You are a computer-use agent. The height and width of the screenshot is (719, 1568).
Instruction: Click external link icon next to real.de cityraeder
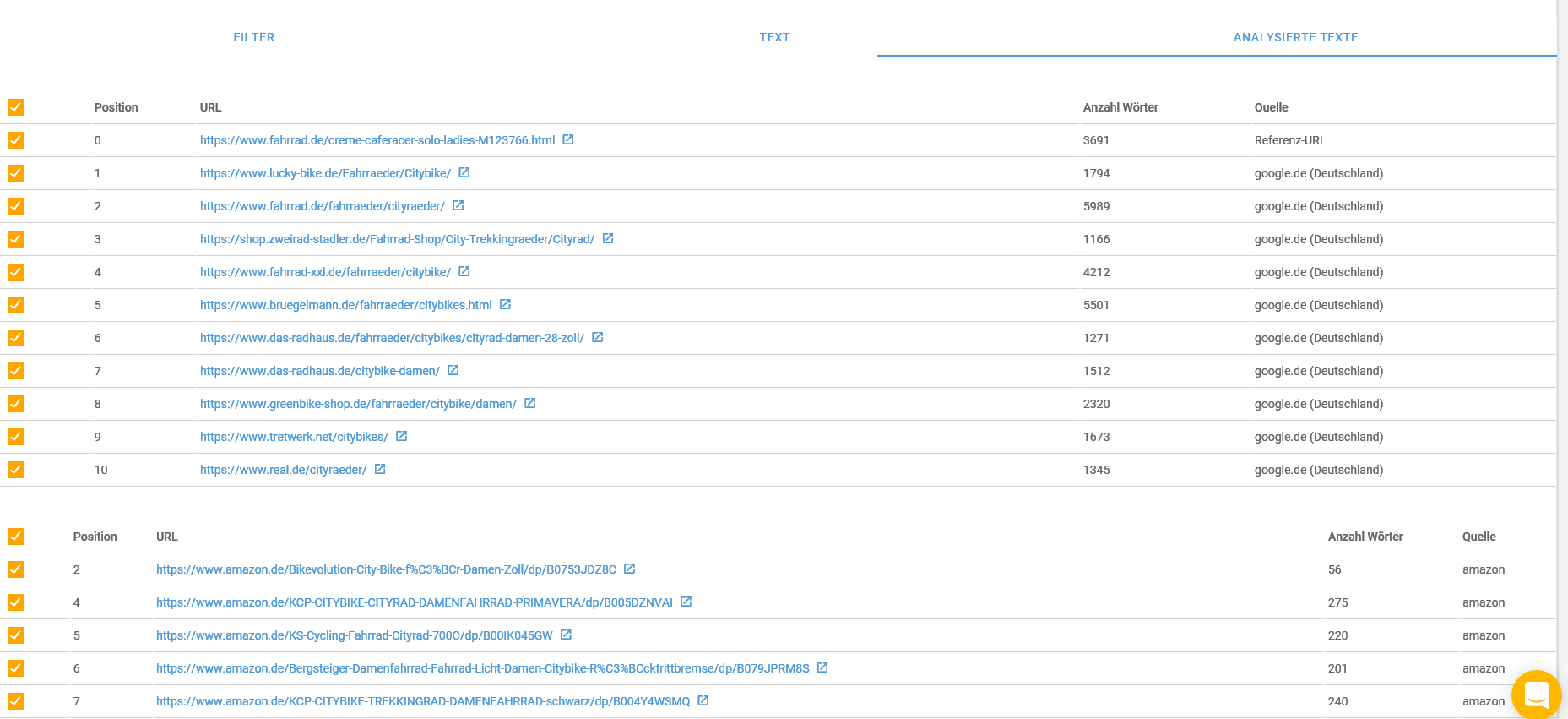(380, 469)
